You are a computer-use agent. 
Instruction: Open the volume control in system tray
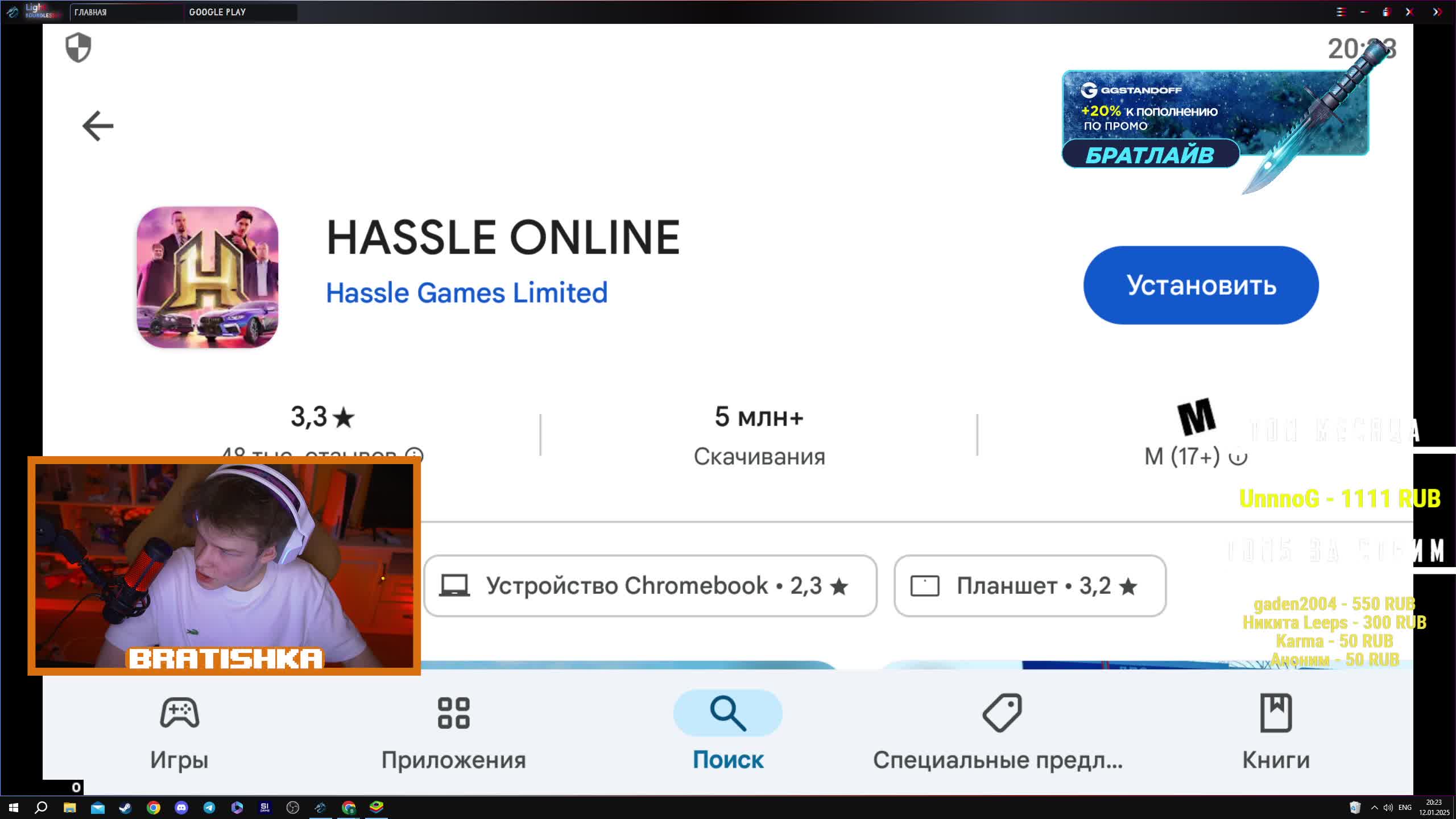(1388, 808)
